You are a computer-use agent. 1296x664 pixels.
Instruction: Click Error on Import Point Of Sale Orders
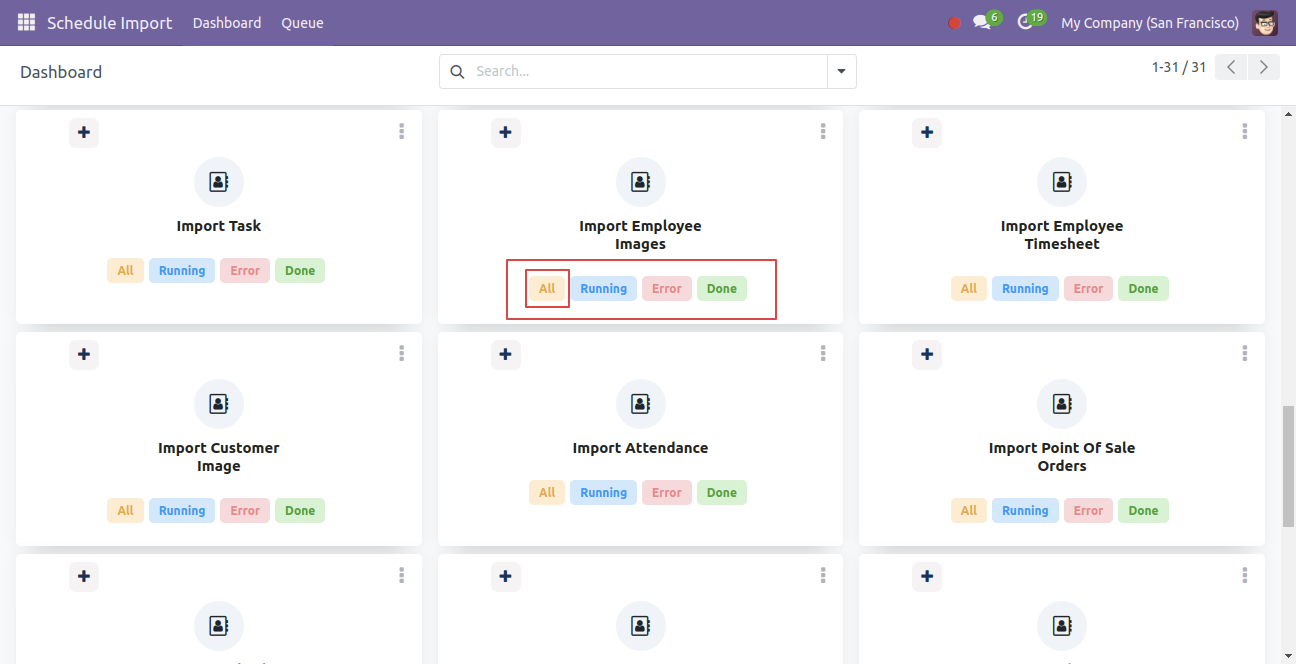(x=1088, y=511)
